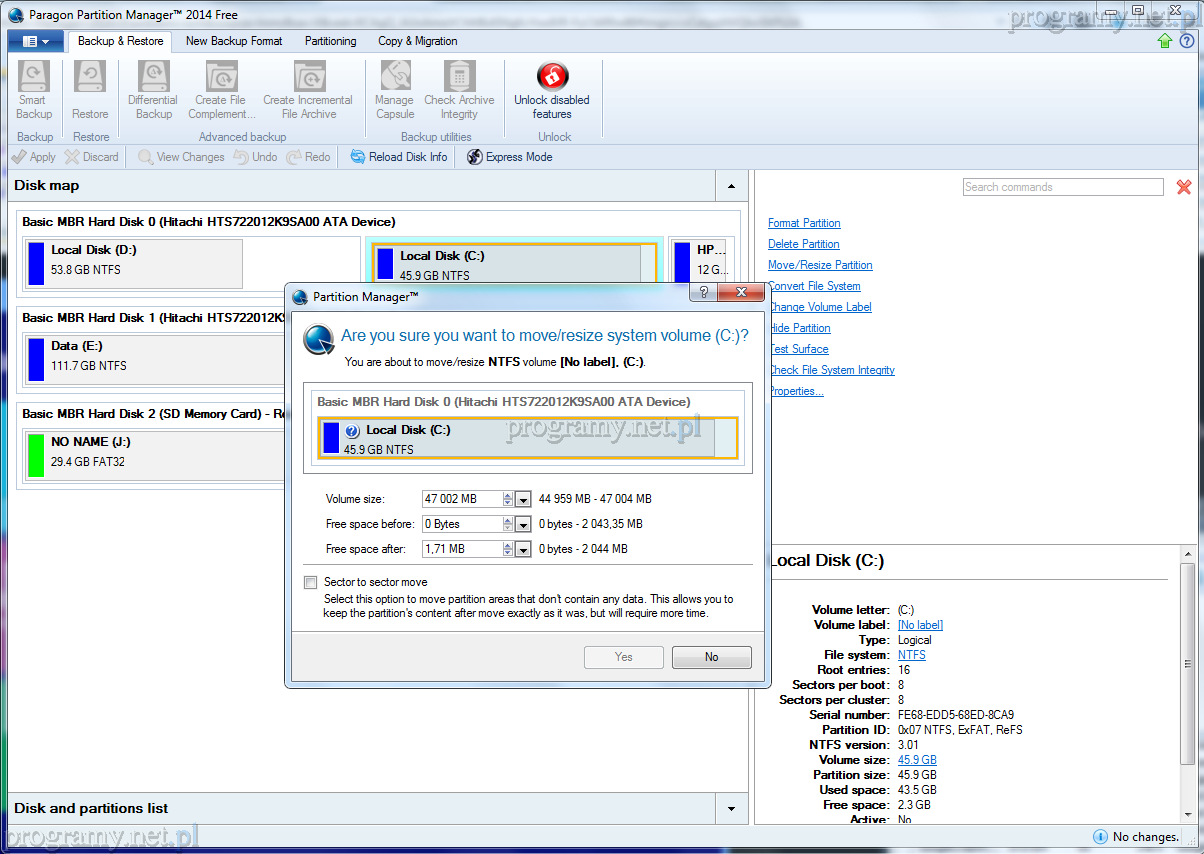Viewport: 1204px width, 854px height.
Task: Open the Volume size unit dropdown
Action: [x=523, y=499]
